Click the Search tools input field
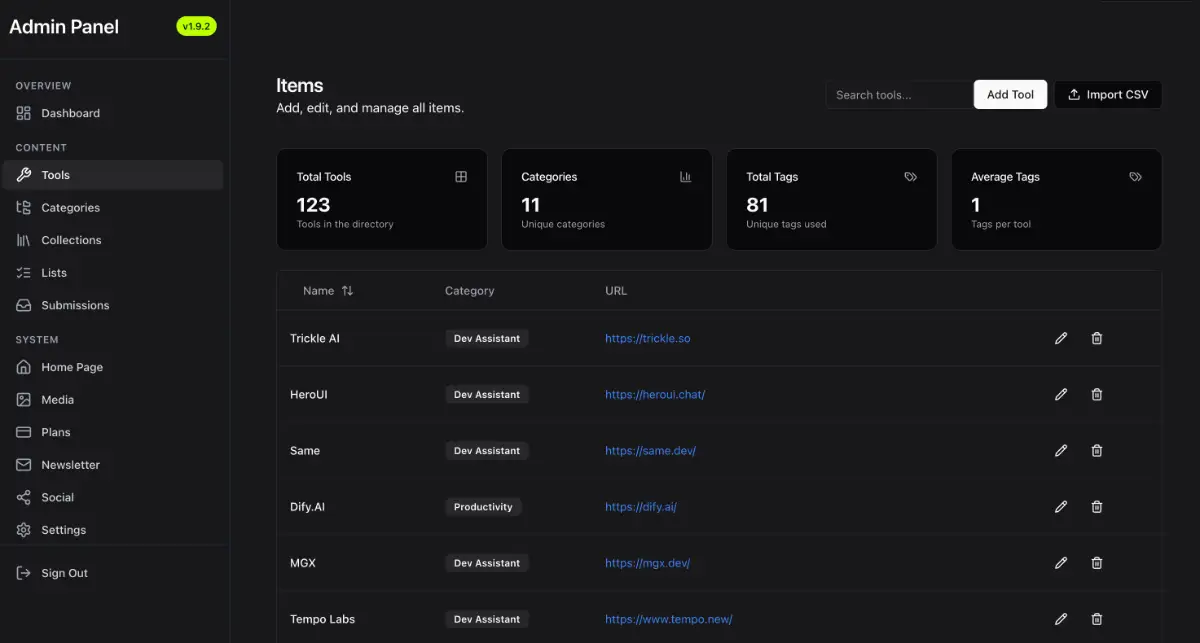Screen dimensions: 1200x643 coord(898,95)
